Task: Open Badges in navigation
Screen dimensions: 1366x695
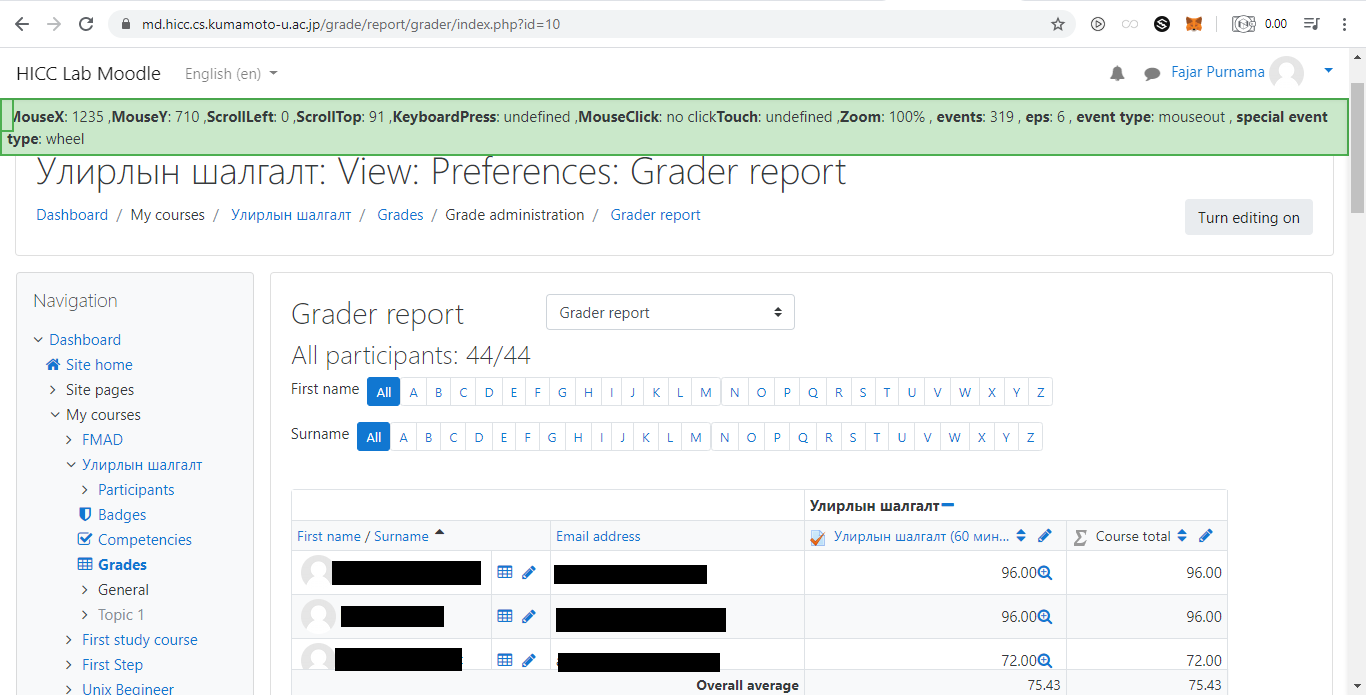Action: click(122, 515)
